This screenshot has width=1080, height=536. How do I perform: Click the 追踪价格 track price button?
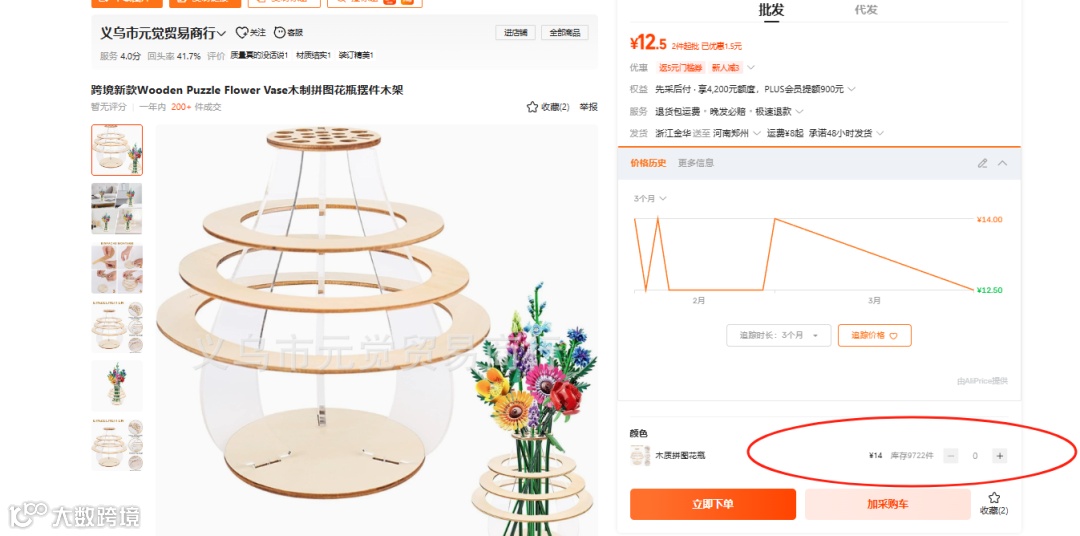click(874, 336)
